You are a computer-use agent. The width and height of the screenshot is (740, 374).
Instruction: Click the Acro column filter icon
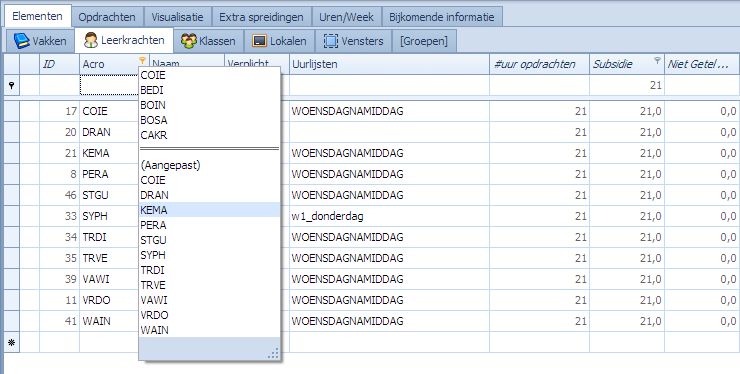[x=142, y=60]
